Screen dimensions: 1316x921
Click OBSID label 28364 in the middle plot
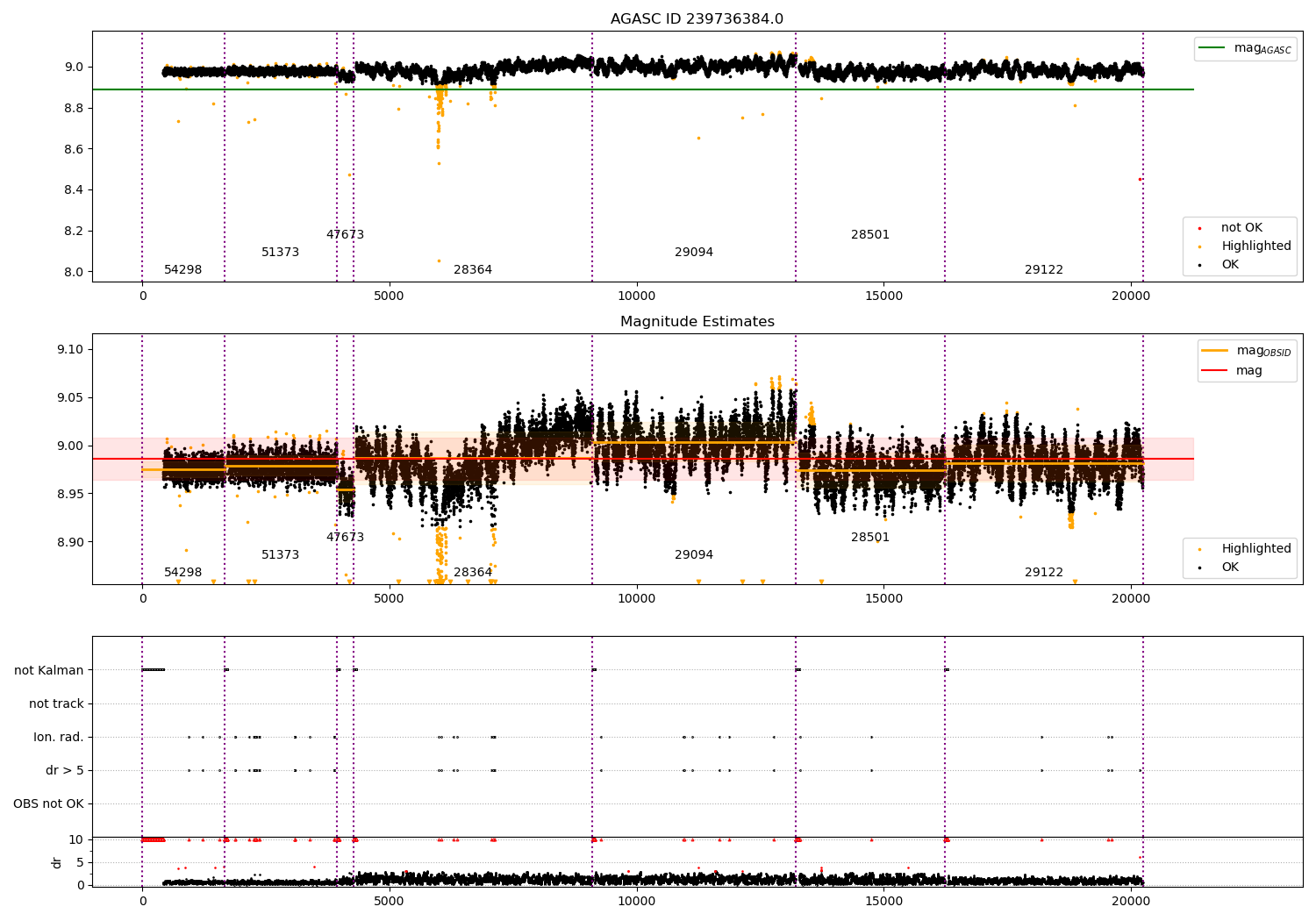click(473, 573)
